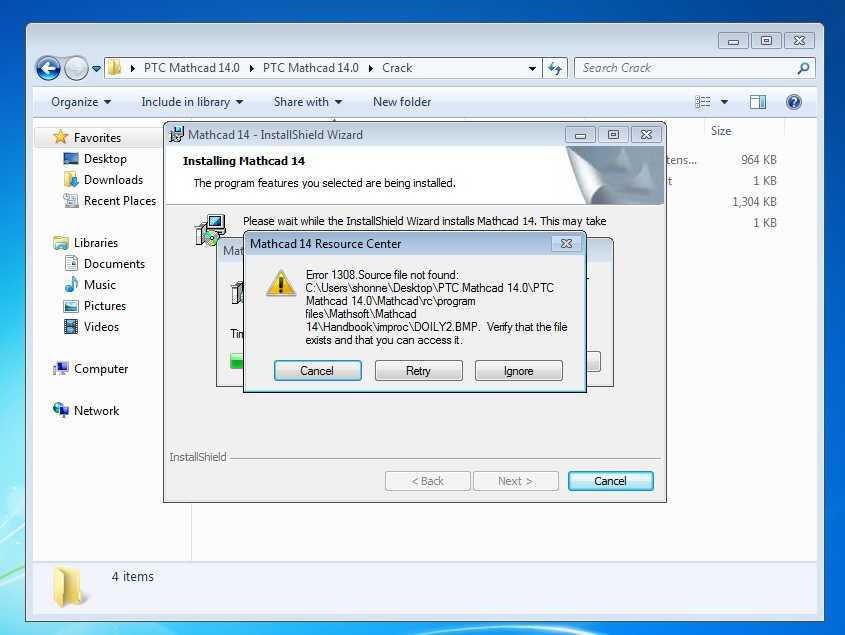Open the Share with menu
The image size is (845, 635).
click(x=308, y=102)
